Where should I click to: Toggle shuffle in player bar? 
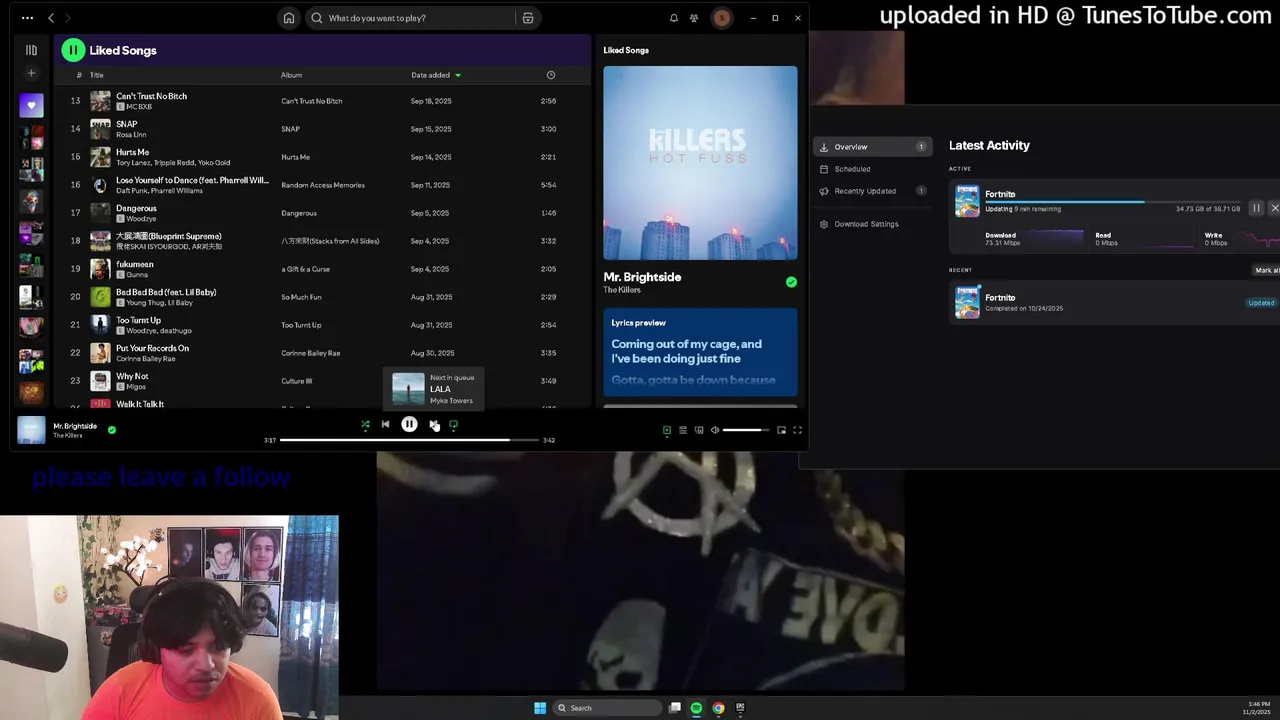(x=365, y=425)
